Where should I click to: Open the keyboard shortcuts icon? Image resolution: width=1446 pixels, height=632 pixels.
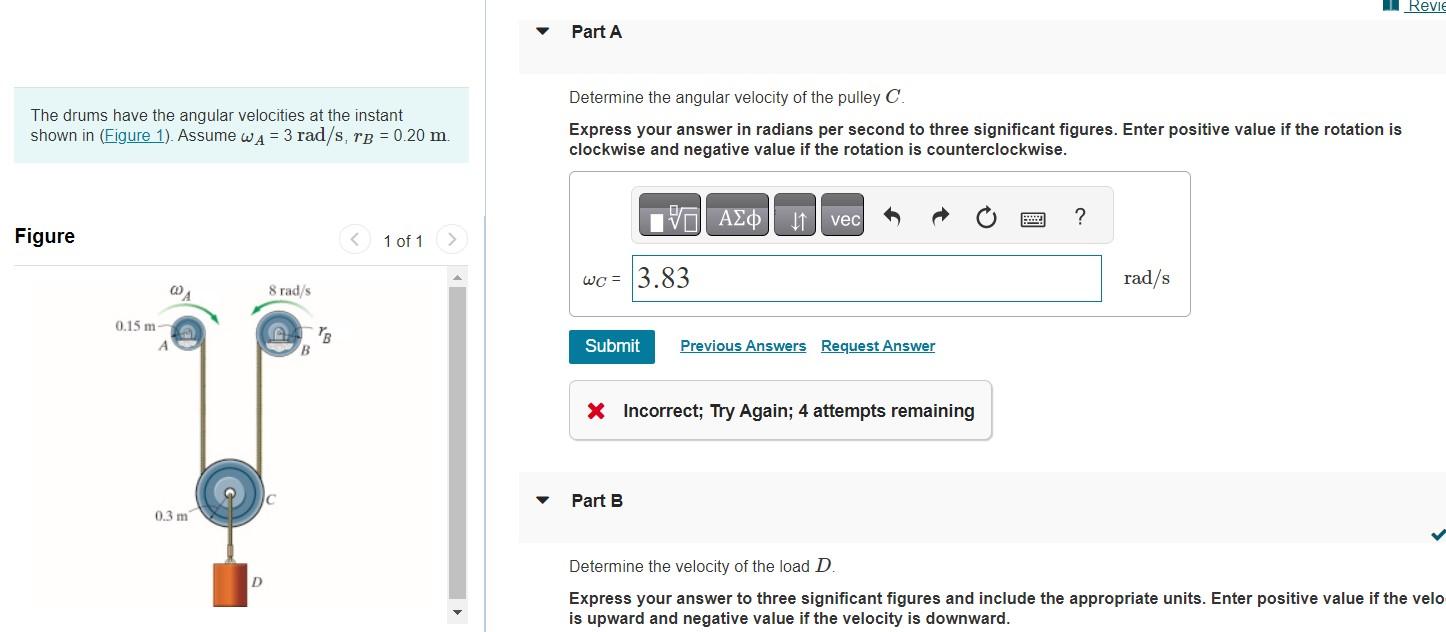(x=1032, y=217)
